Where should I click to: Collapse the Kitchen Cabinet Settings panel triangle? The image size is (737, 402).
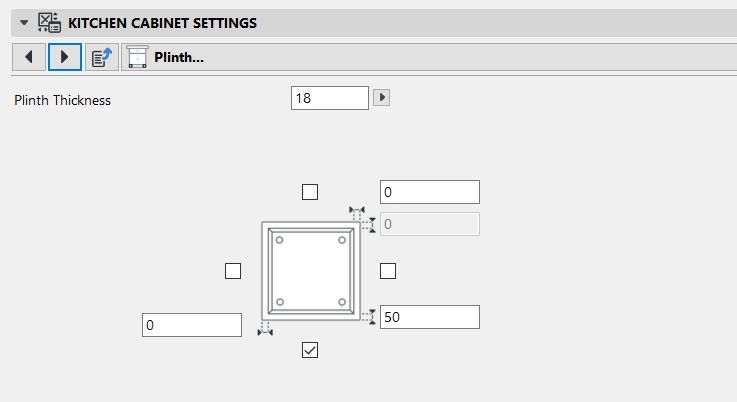(24, 21)
